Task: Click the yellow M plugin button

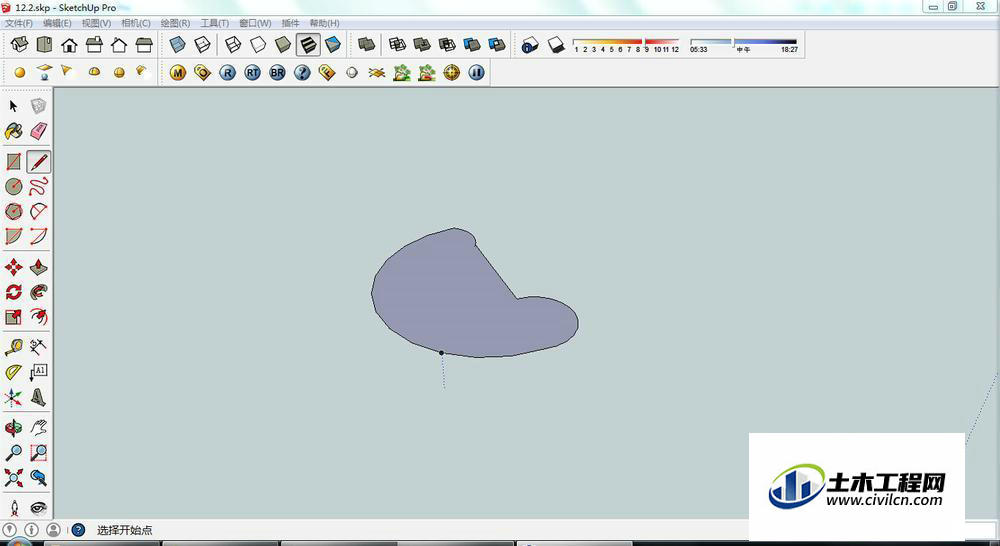Action: point(178,73)
